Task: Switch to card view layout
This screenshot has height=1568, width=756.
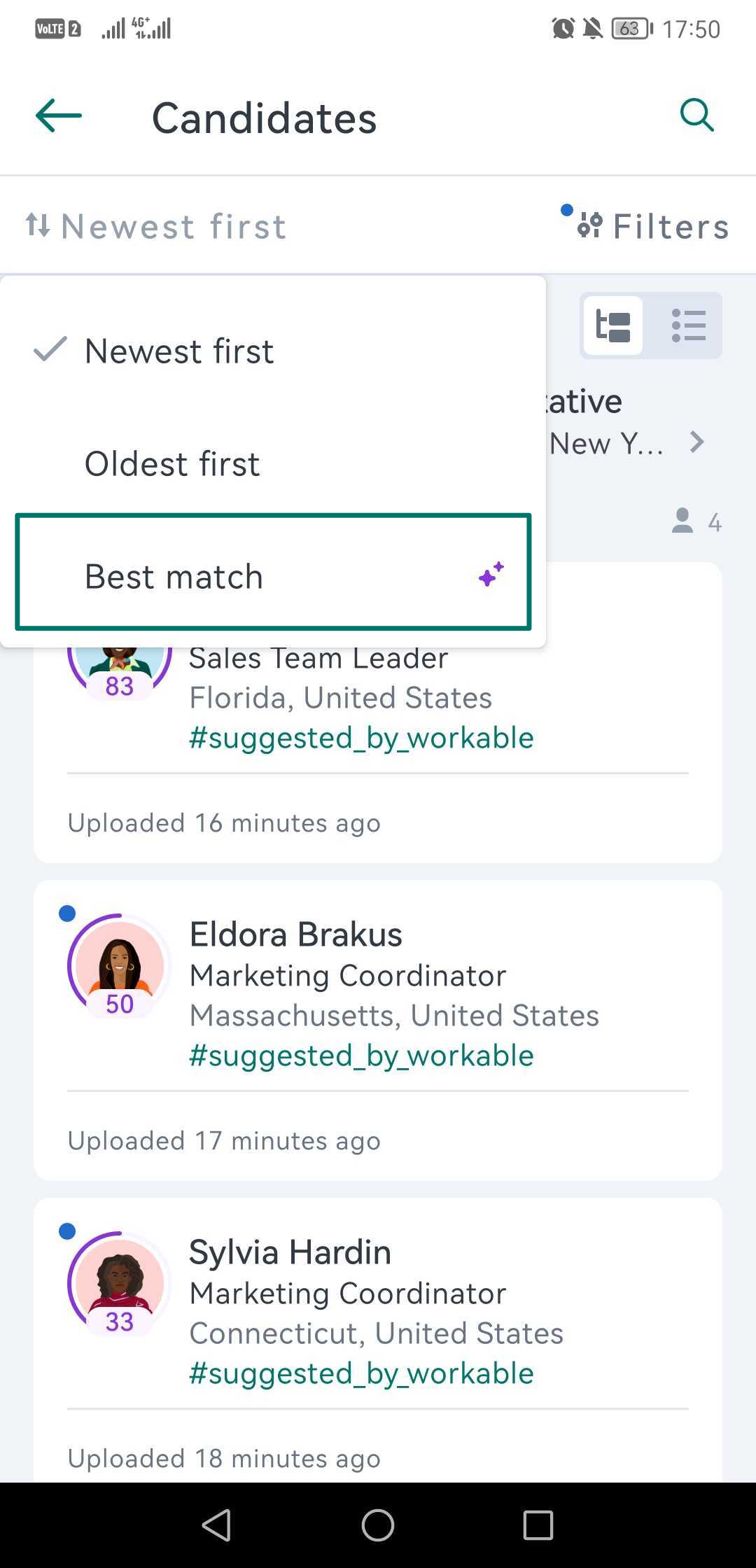Action: click(613, 326)
